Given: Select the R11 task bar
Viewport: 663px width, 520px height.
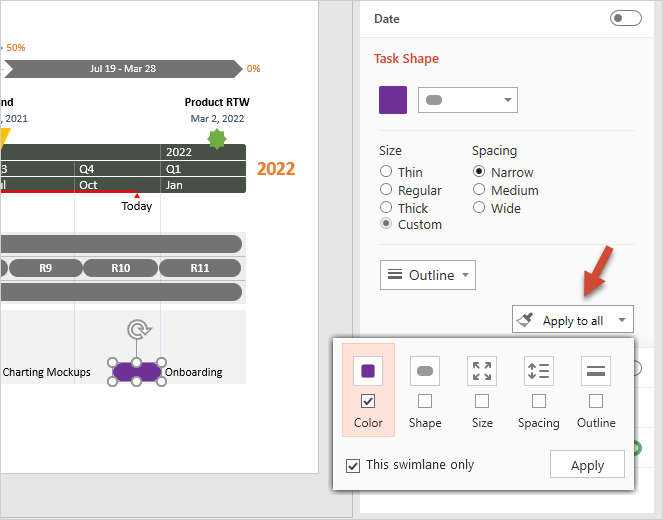Looking at the screenshot, I should (200, 268).
